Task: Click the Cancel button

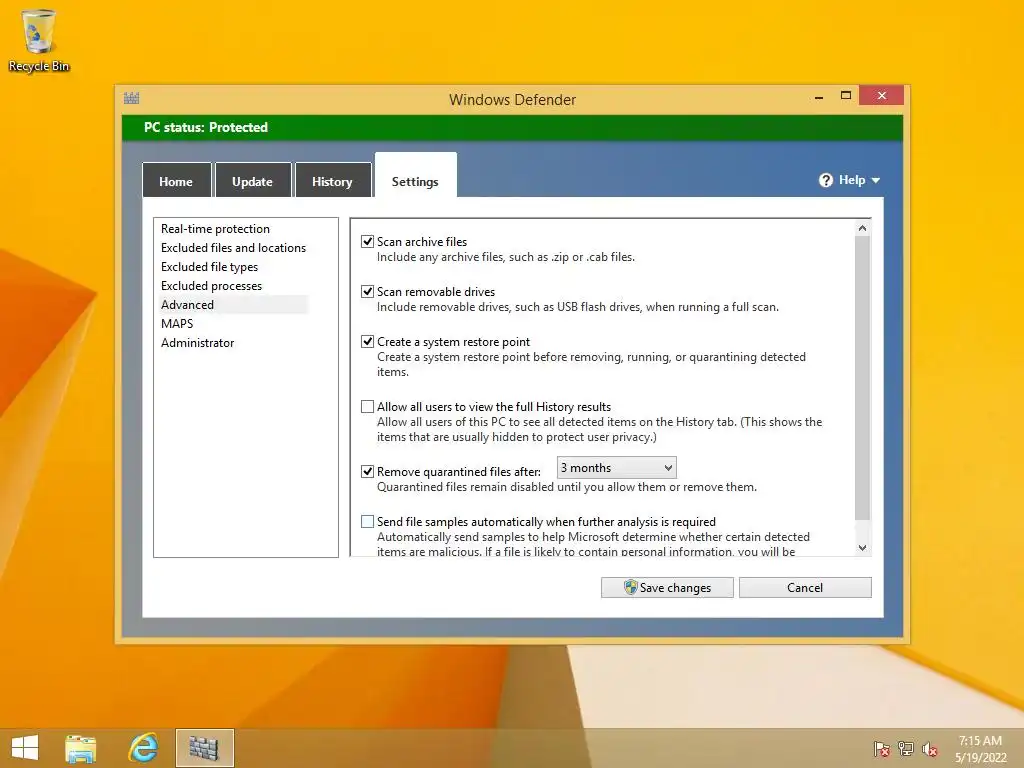Action: [x=805, y=587]
